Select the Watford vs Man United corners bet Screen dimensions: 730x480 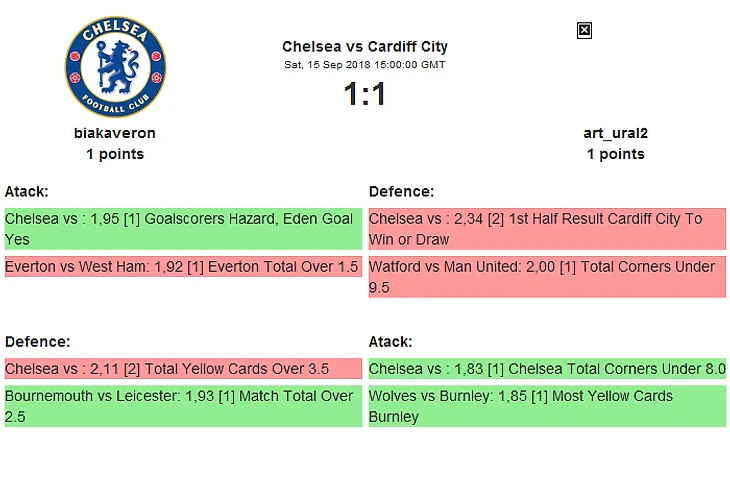[546, 277]
